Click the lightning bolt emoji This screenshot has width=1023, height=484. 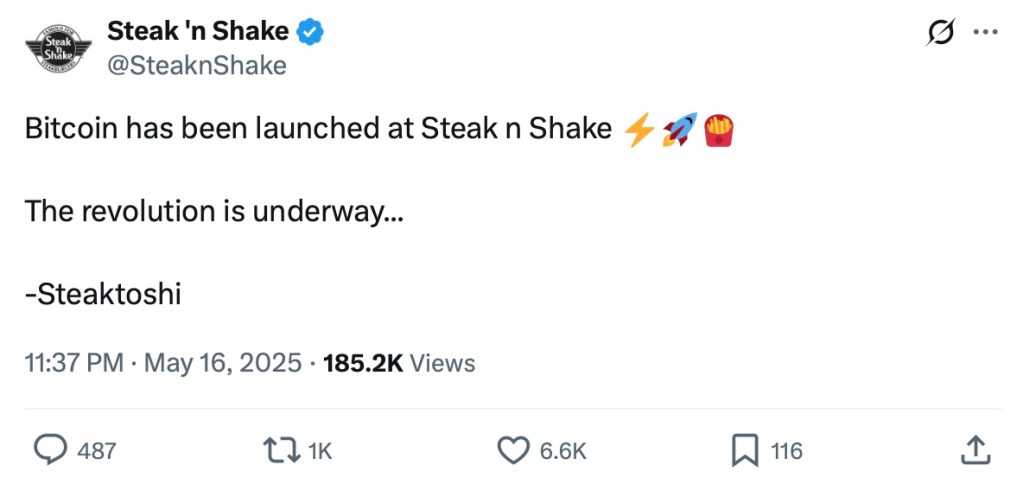tap(638, 130)
